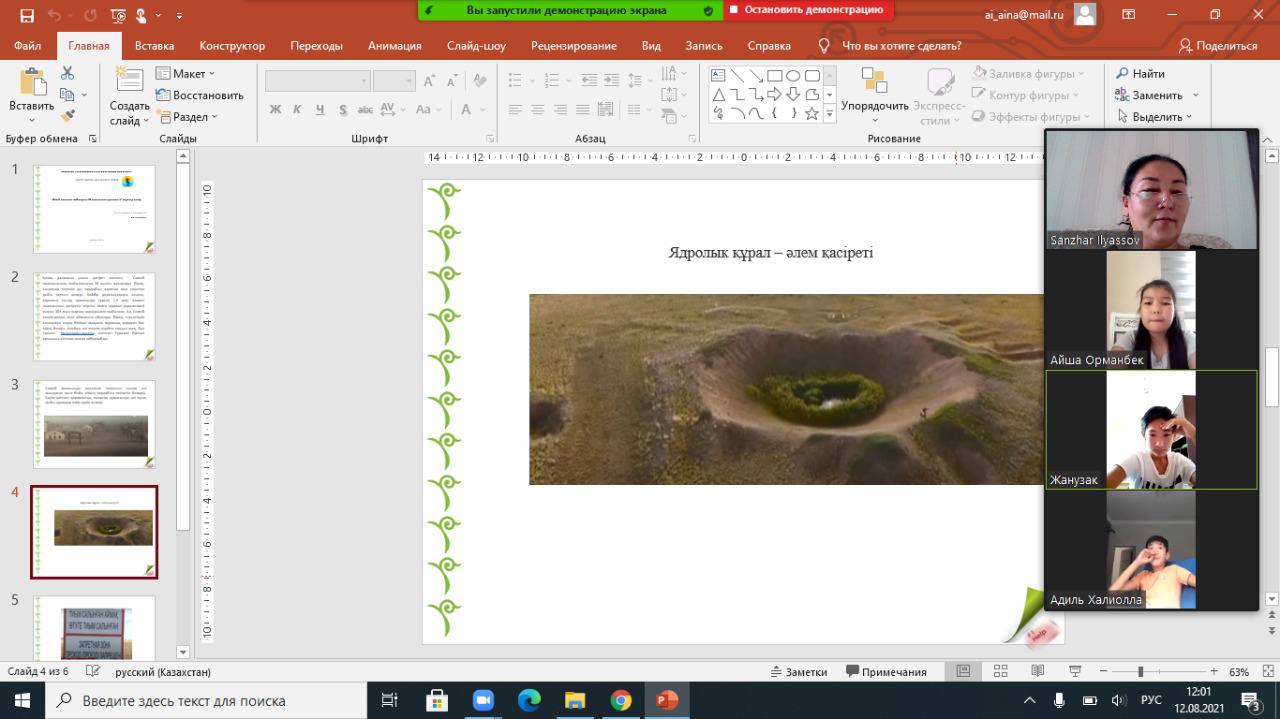The width and height of the screenshot is (1280, 719).
Task: Select the star shape in the gallery
Action: [811, 114]
